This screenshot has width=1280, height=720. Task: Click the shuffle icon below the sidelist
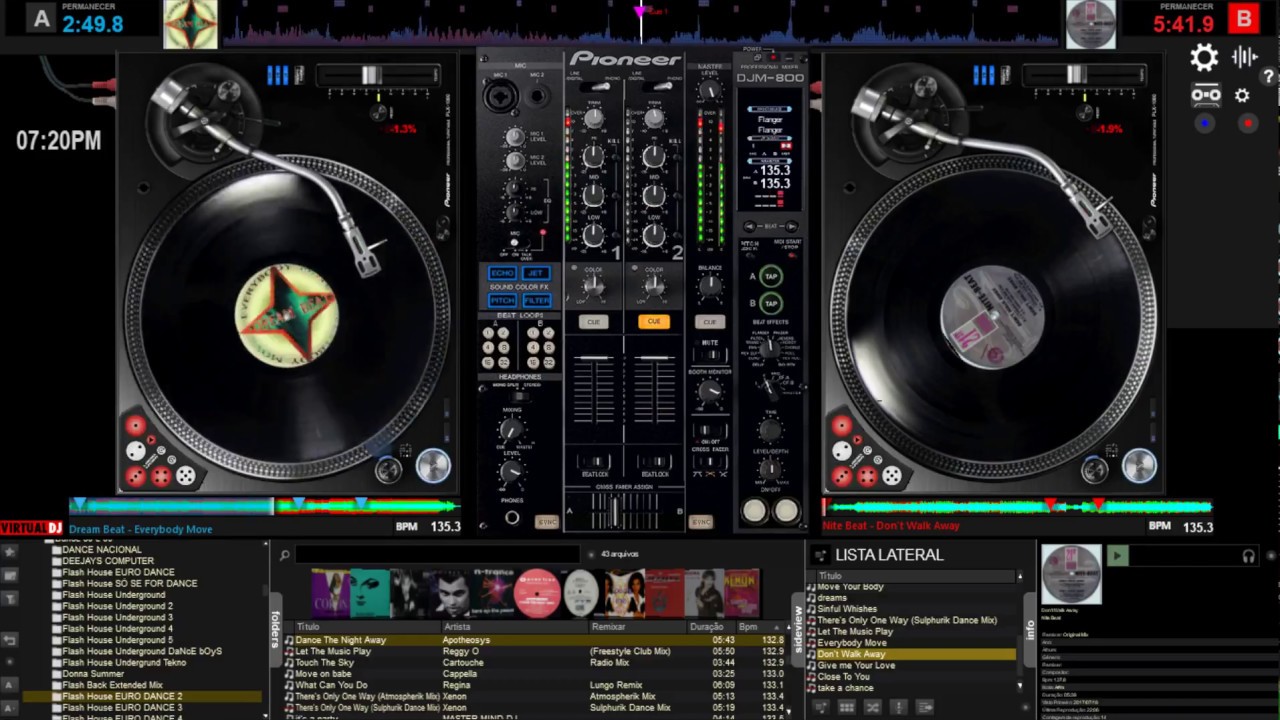pyautogui.click(x=872, y=707)
